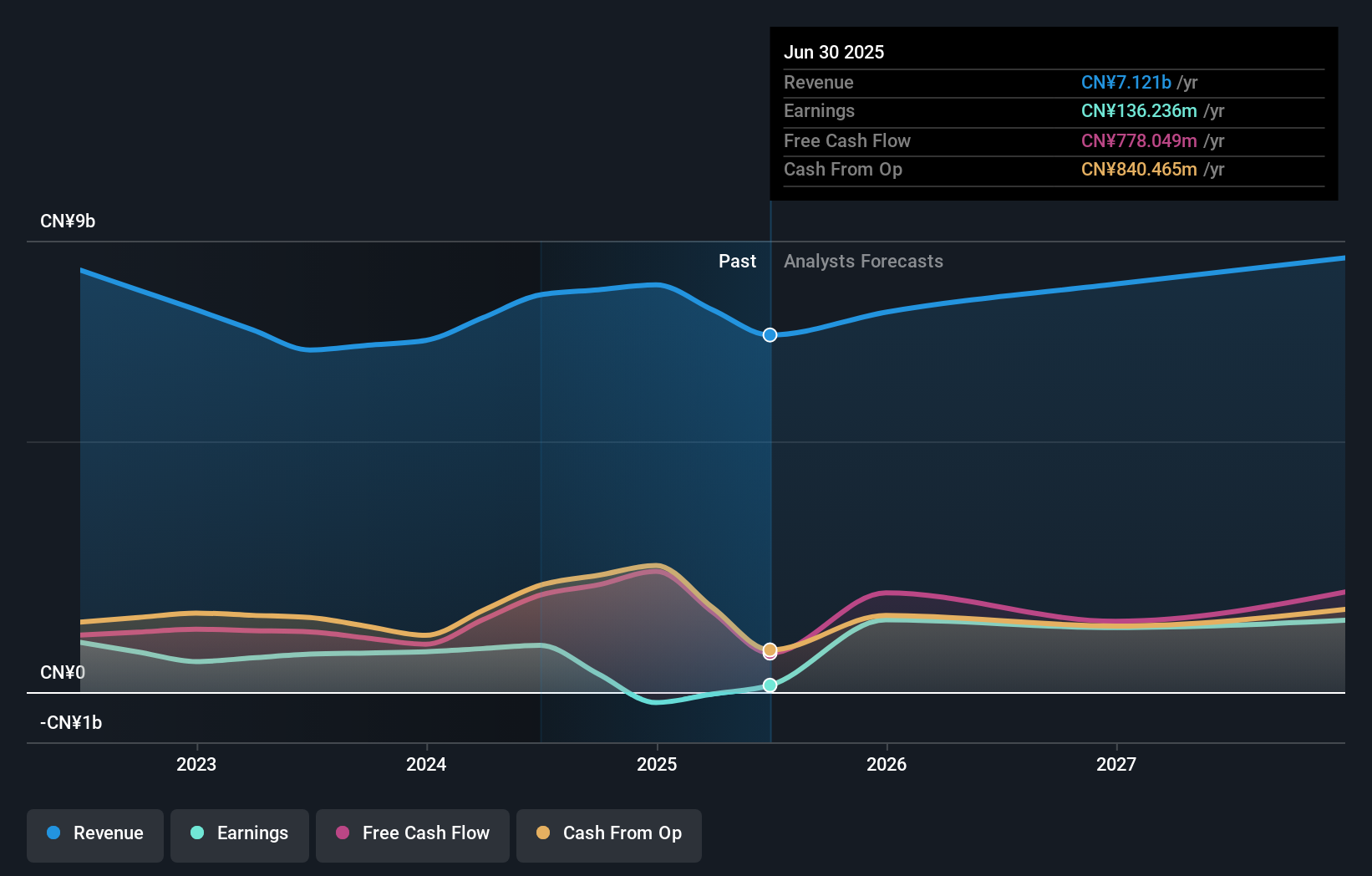
Task: Click the Analysts Forecasts region to expand forecast view
Action: coord(863,261)
